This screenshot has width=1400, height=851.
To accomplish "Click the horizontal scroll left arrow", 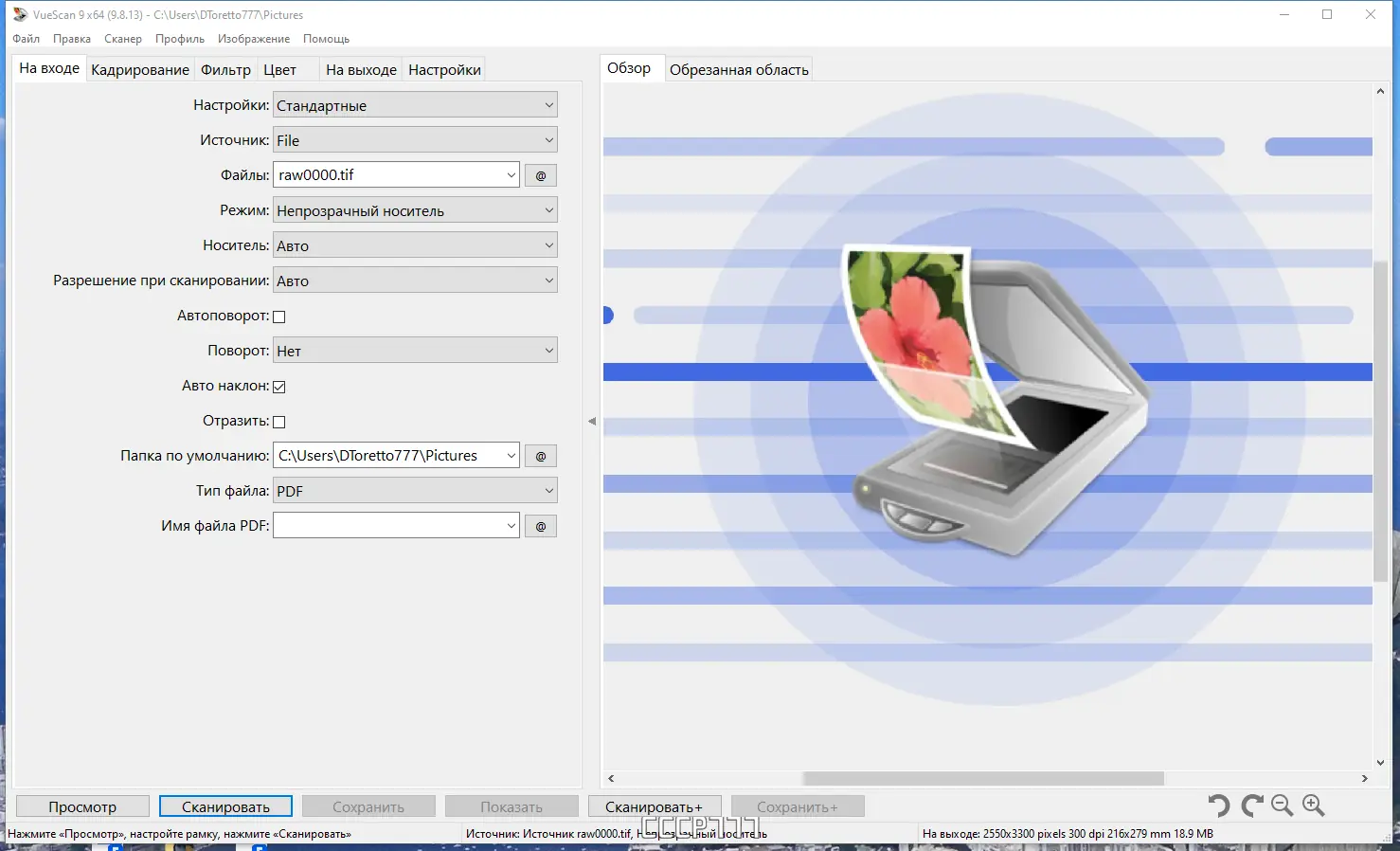I will pyautogui.click(x=611, y=778).
